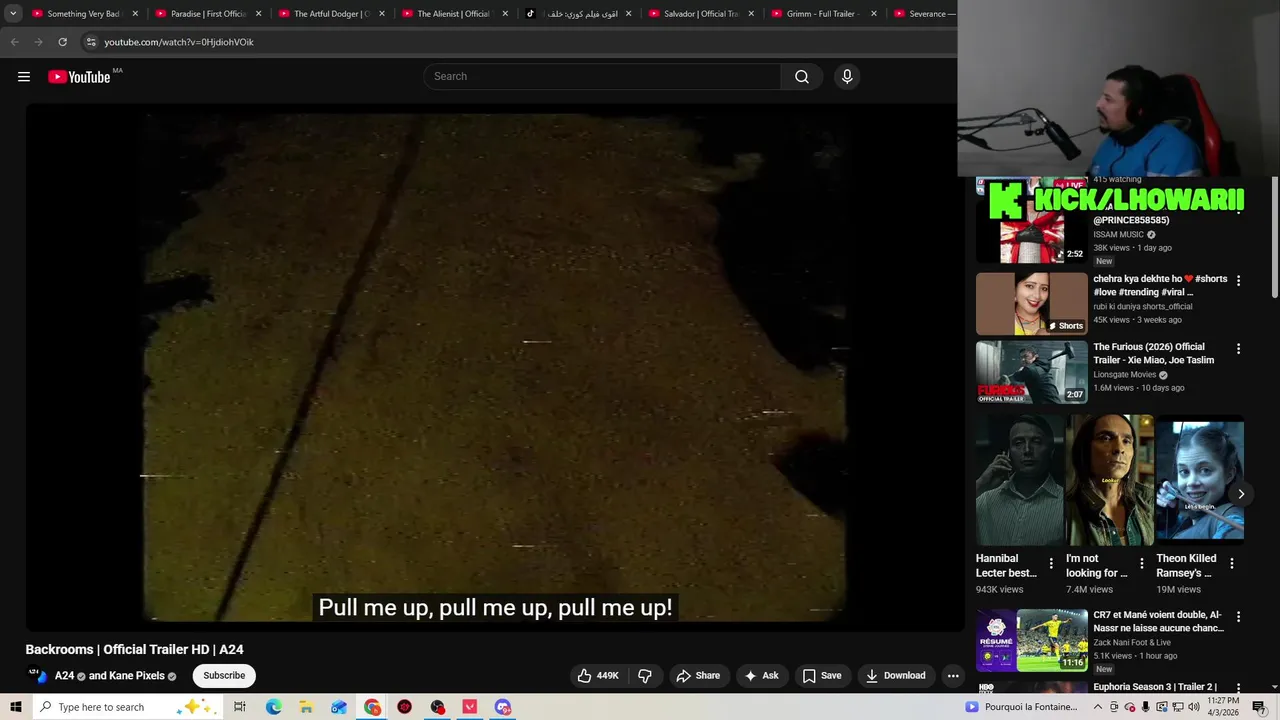The height and width of the screenshot is (720, 1280).
Task: Switch to the Grimm - Full Trailer tab
Action: [x=824, y=14]
